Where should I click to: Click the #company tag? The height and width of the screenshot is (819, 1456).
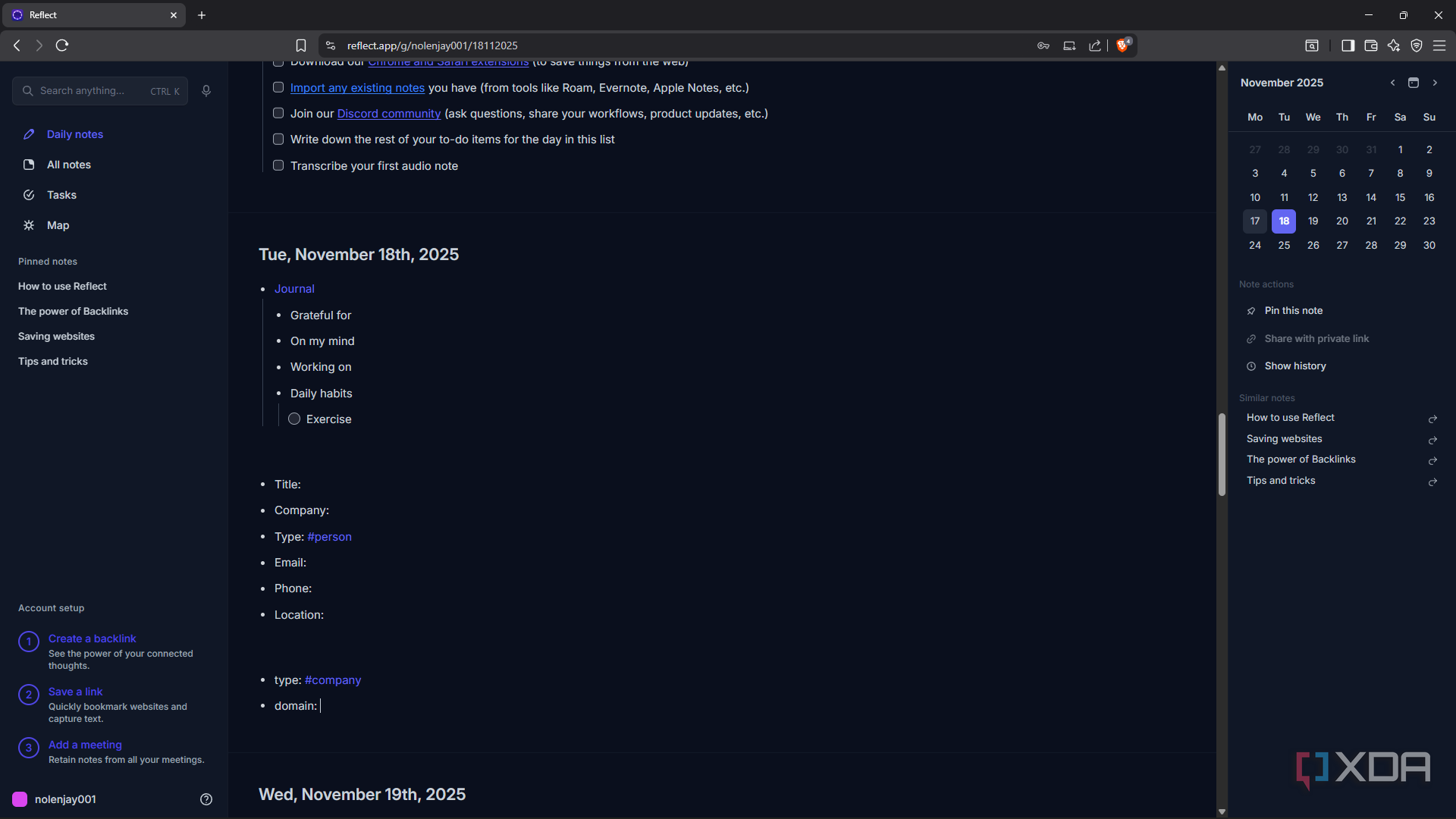pos(333,680)
